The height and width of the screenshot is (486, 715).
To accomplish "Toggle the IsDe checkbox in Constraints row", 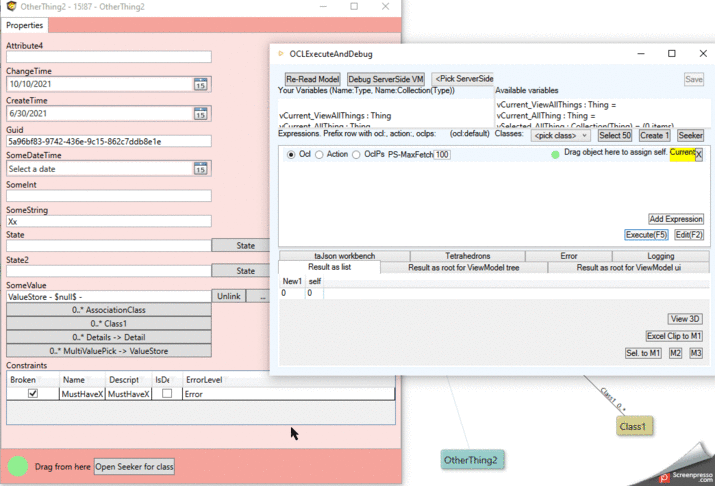I will pyautogui.click(x=167, y=394).
